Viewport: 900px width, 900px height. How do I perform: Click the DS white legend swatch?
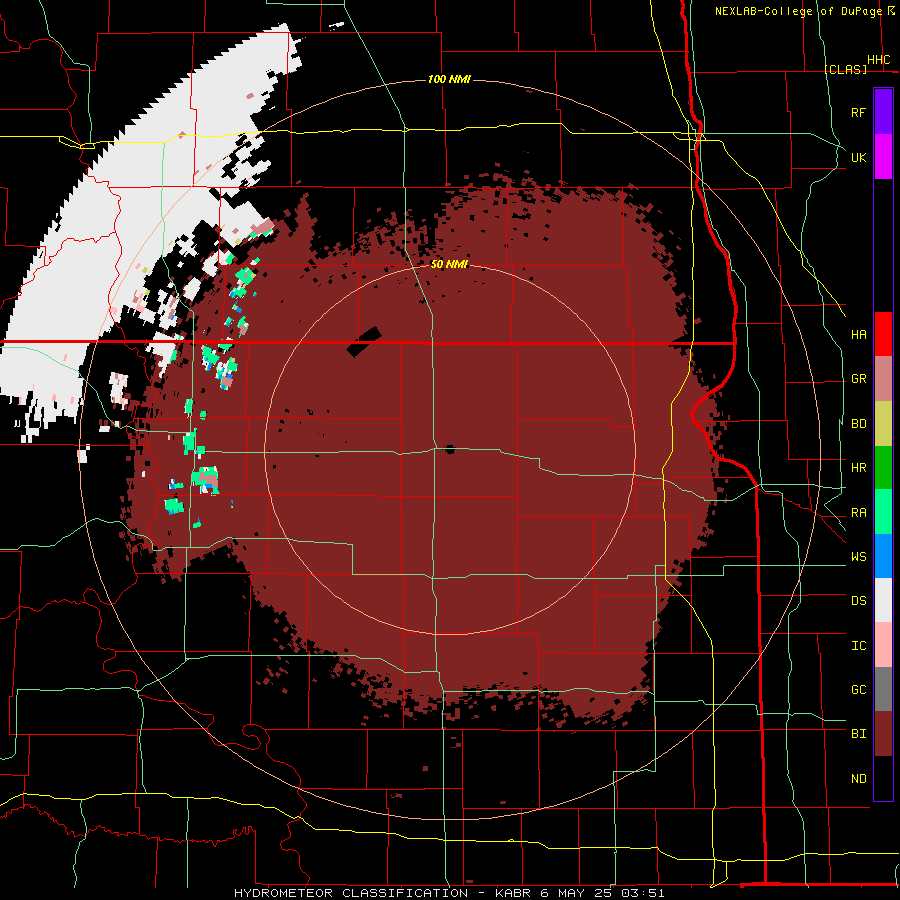pyautogui.click(x=883, y=600)
